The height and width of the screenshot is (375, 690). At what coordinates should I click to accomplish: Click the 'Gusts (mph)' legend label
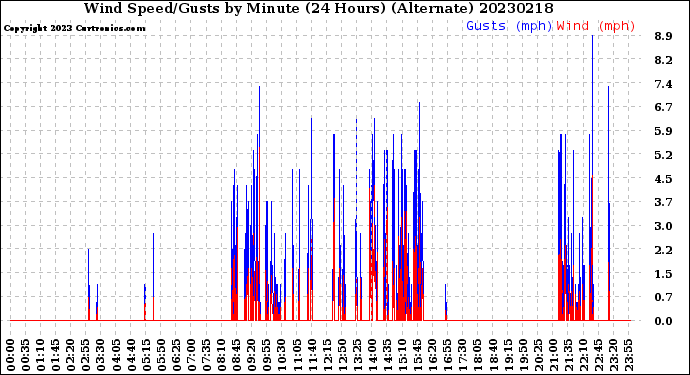tap(509, 26)
